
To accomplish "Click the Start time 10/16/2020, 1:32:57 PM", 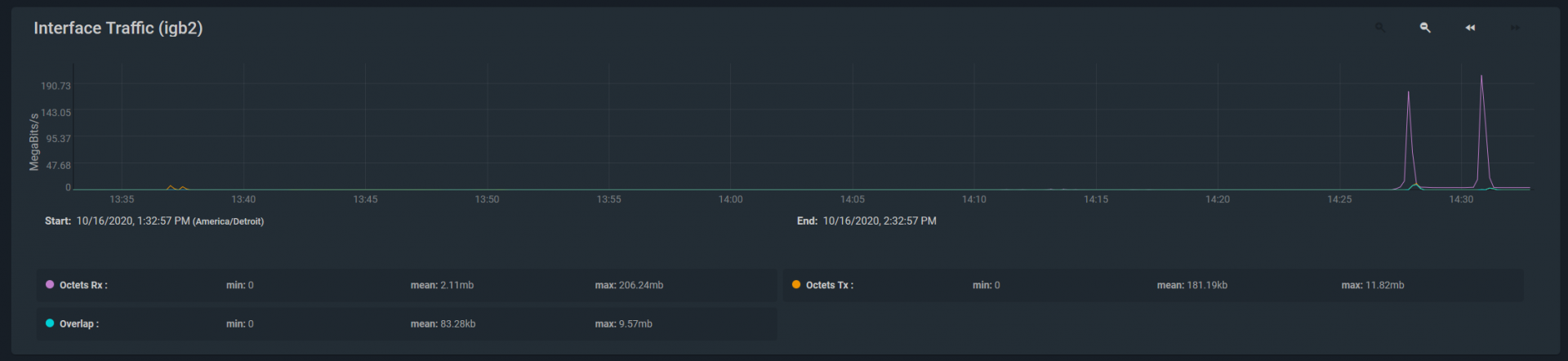I will click(132, 221).
